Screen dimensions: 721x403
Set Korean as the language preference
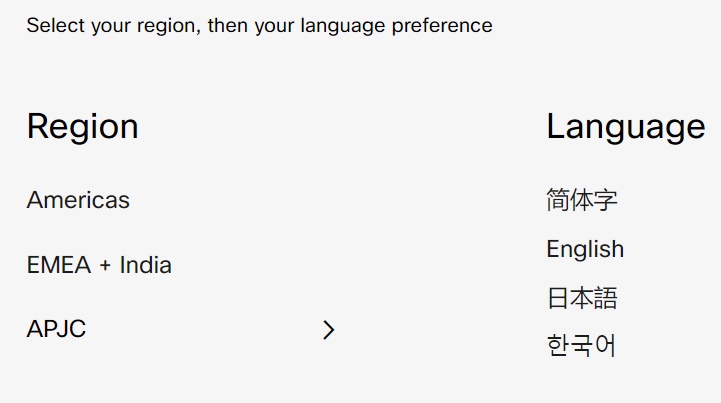(582, 346)
